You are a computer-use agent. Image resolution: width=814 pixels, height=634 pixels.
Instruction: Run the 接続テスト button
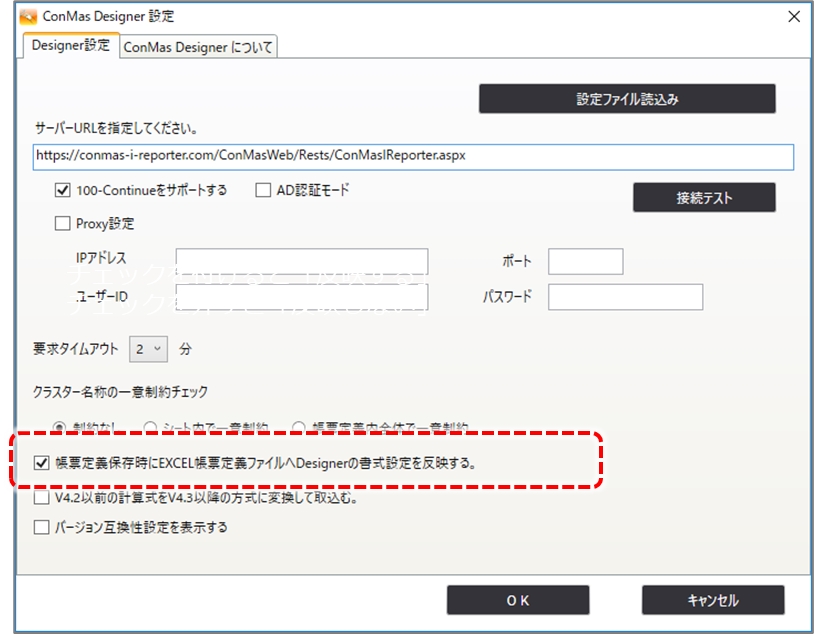(x=704, y=197)
